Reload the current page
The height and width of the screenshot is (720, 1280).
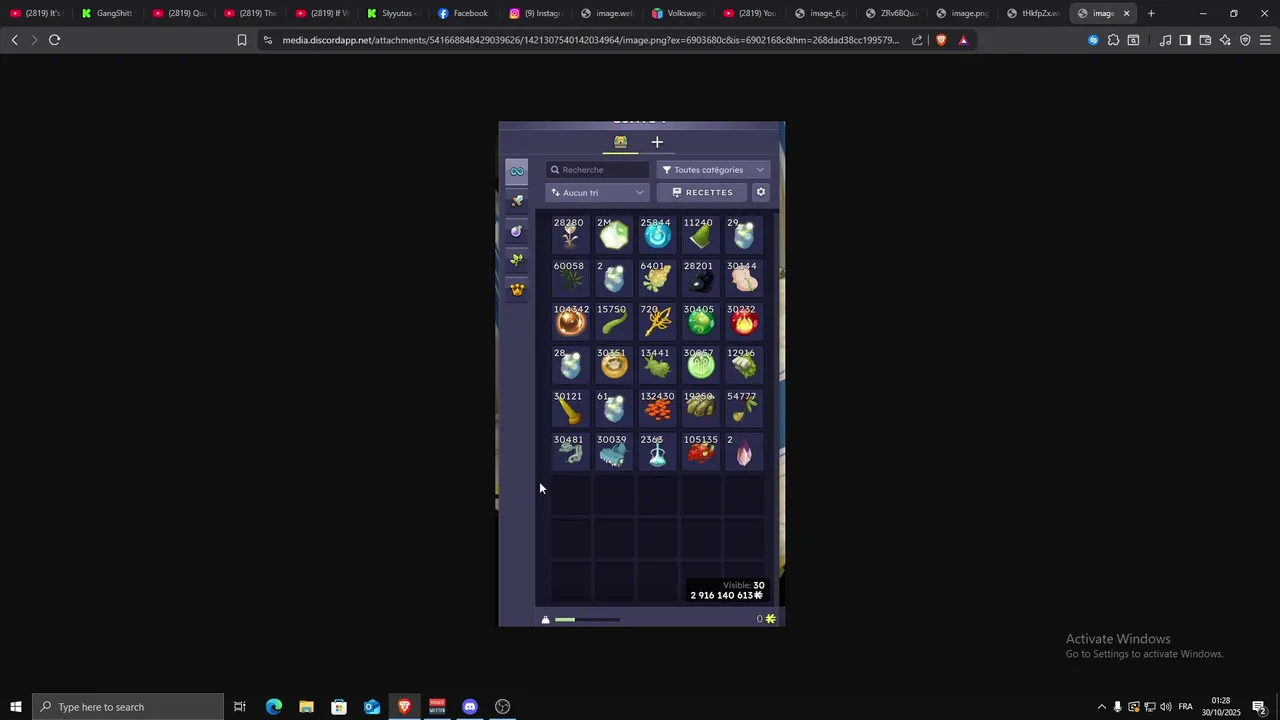pyautogui.click(x=54, y=40)
